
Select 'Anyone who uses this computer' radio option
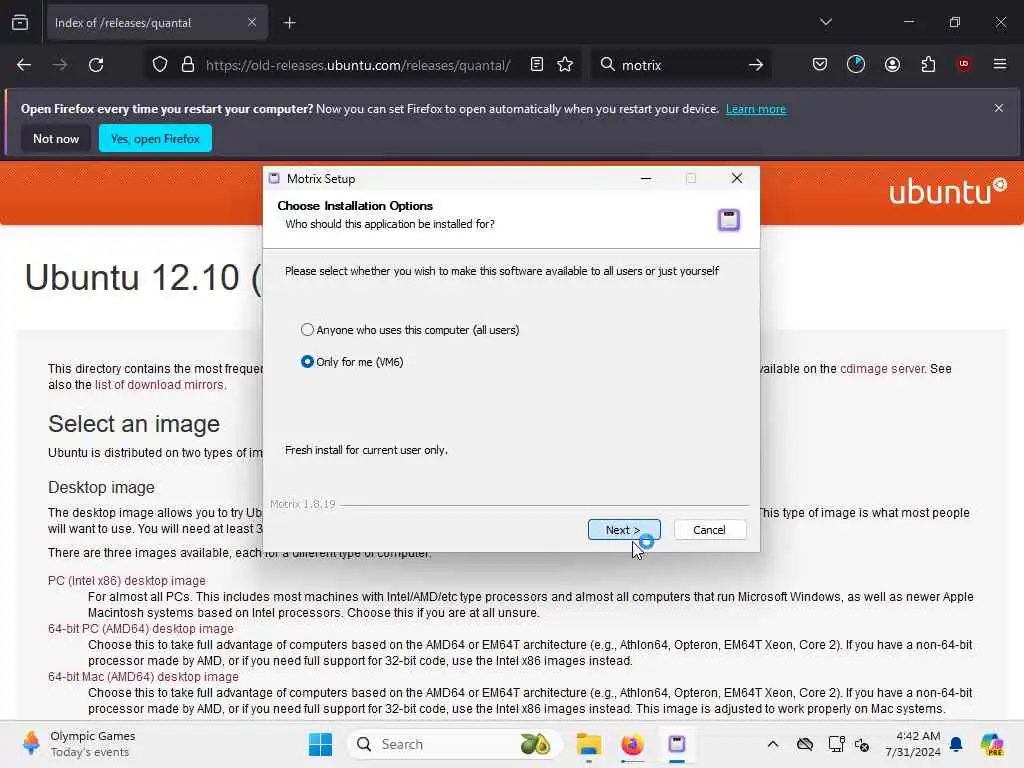coord(409,330)
